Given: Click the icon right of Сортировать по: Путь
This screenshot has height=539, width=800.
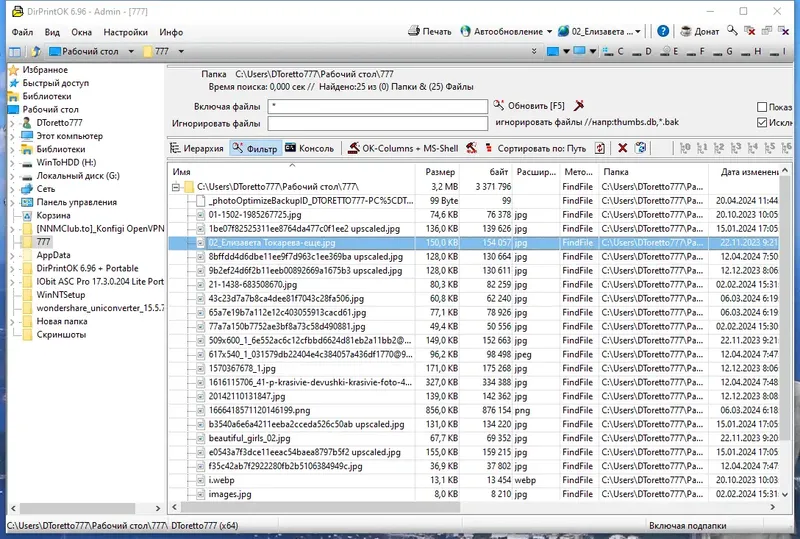Looking at the screenshot, I should [x=600, y=148].
